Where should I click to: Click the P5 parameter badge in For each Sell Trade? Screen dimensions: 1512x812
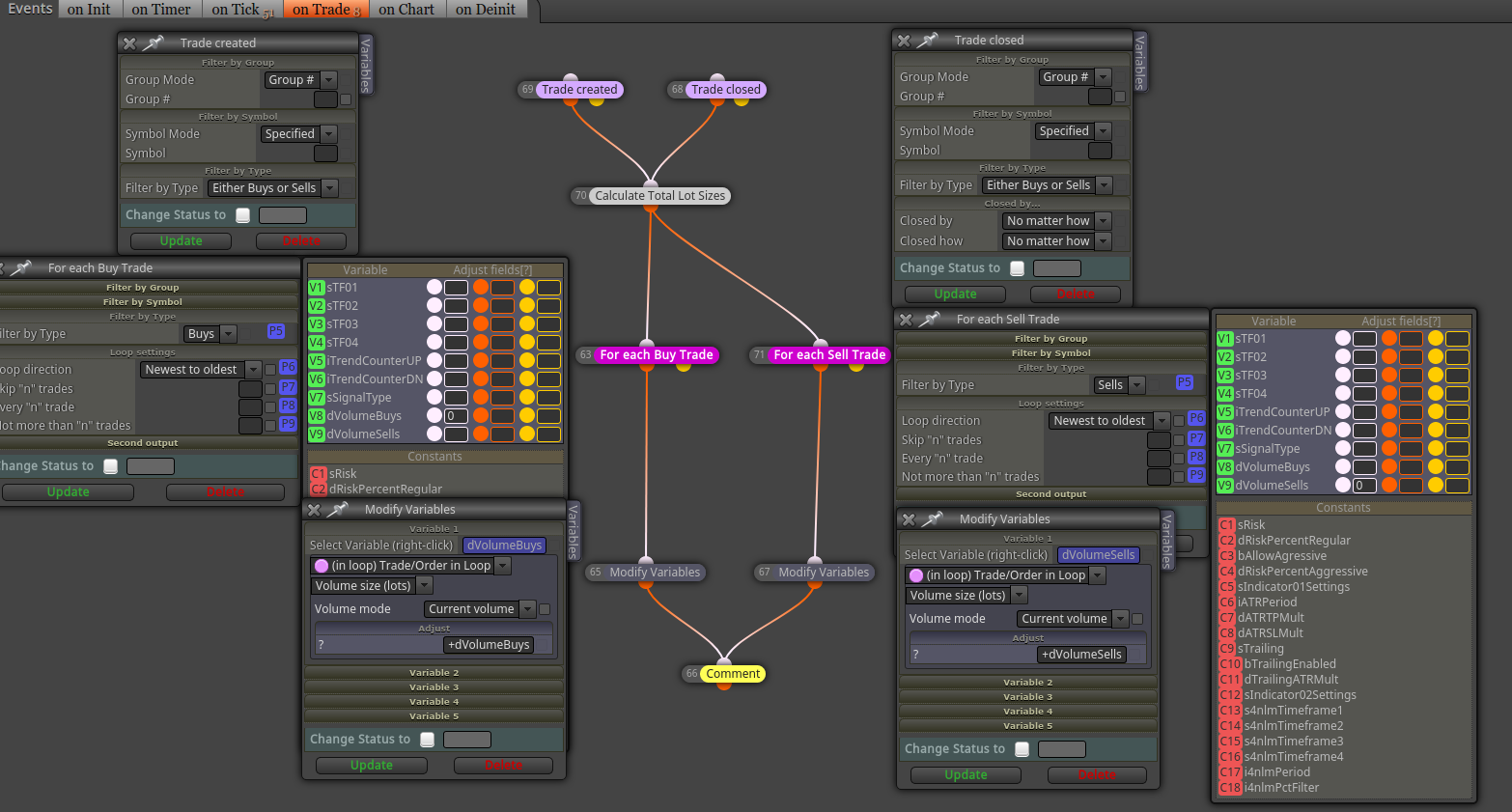(1185, 383)
